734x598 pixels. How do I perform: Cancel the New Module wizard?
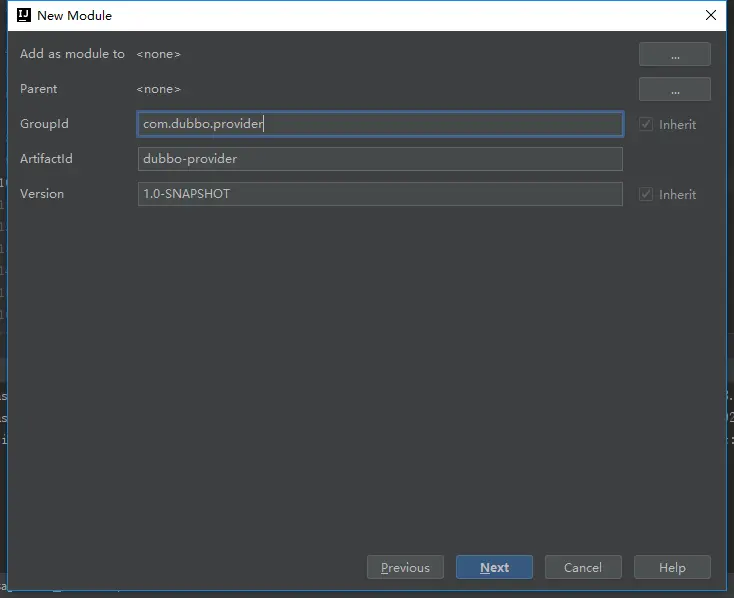click(583, 567)
